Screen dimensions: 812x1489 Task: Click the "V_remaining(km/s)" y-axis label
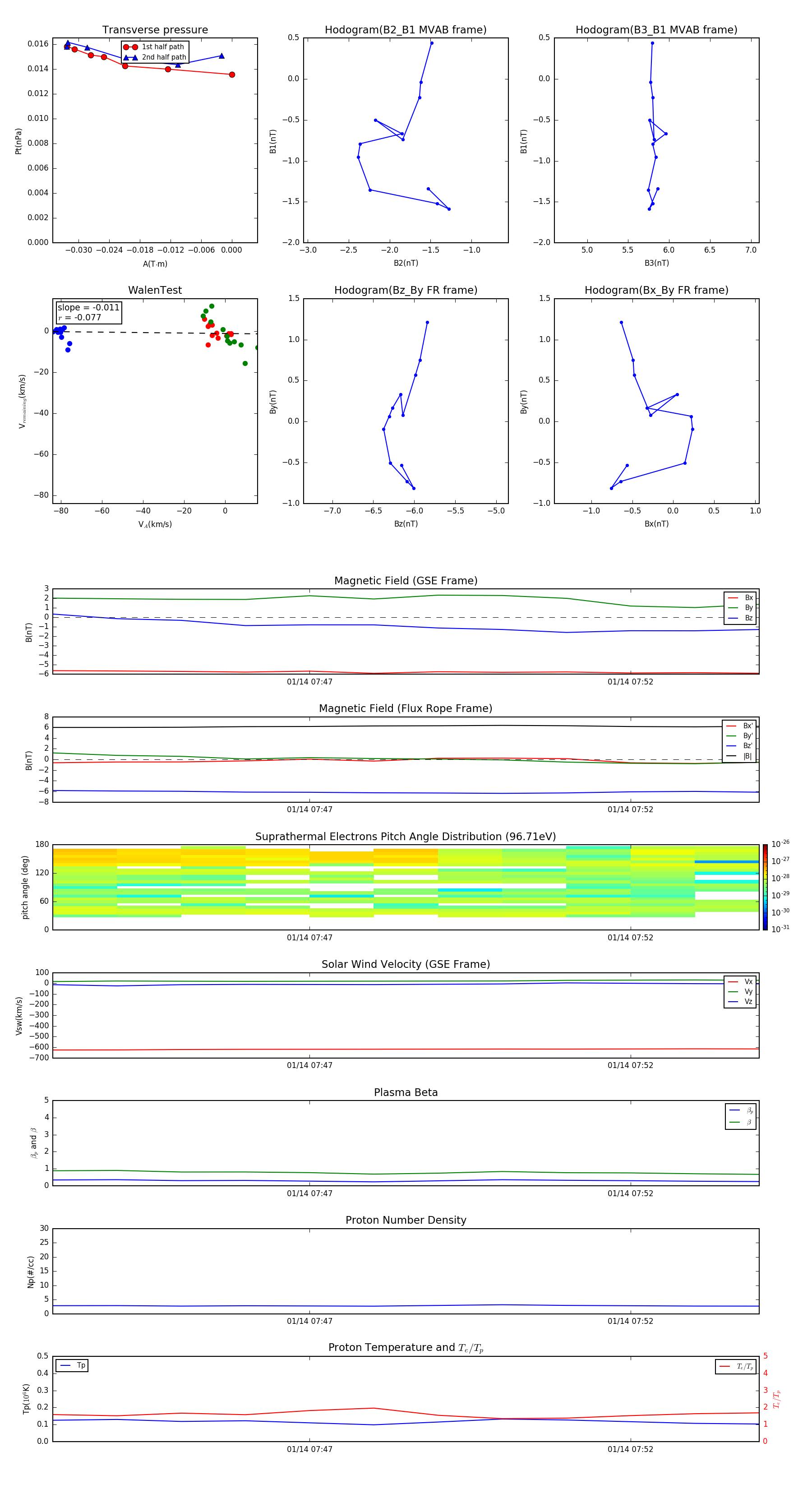click(x=22, y=401)
